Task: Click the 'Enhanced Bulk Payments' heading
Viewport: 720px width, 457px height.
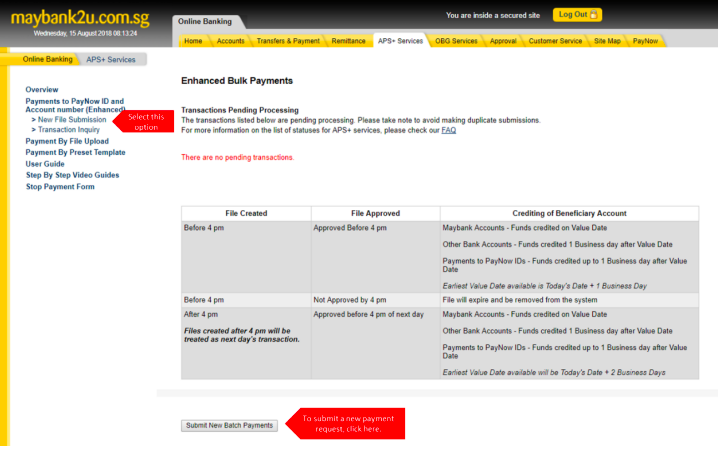Action: coord(237,81)
